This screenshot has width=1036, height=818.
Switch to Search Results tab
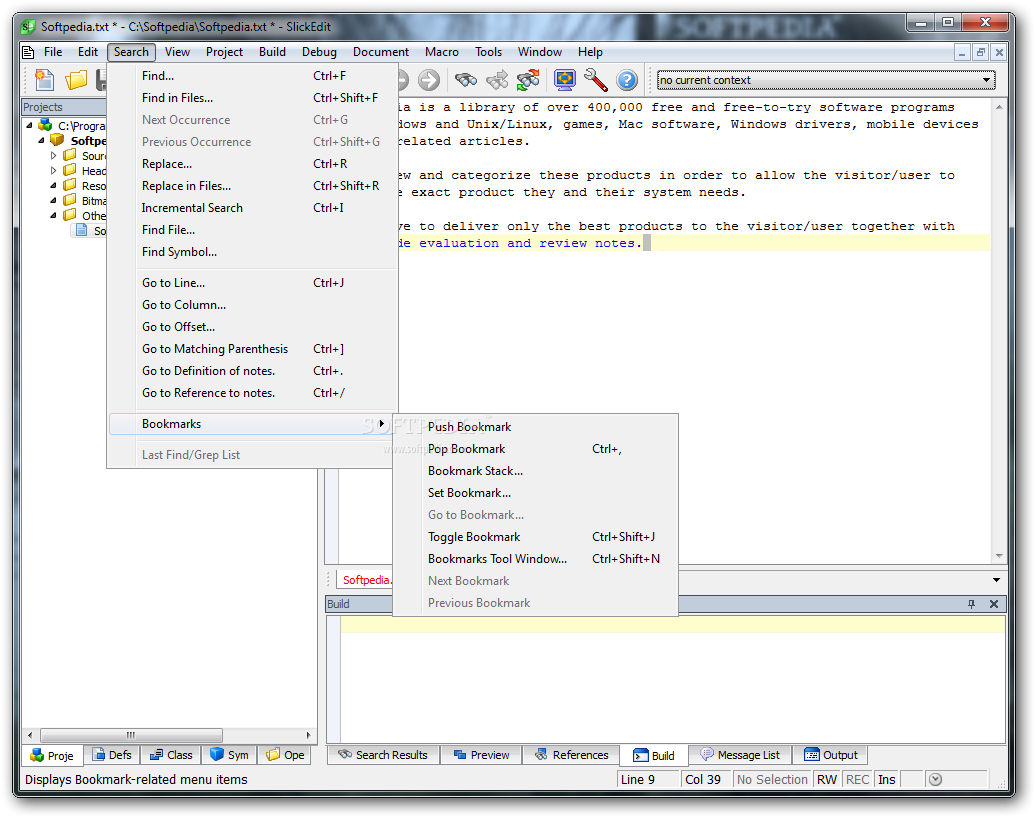point(383,755)
